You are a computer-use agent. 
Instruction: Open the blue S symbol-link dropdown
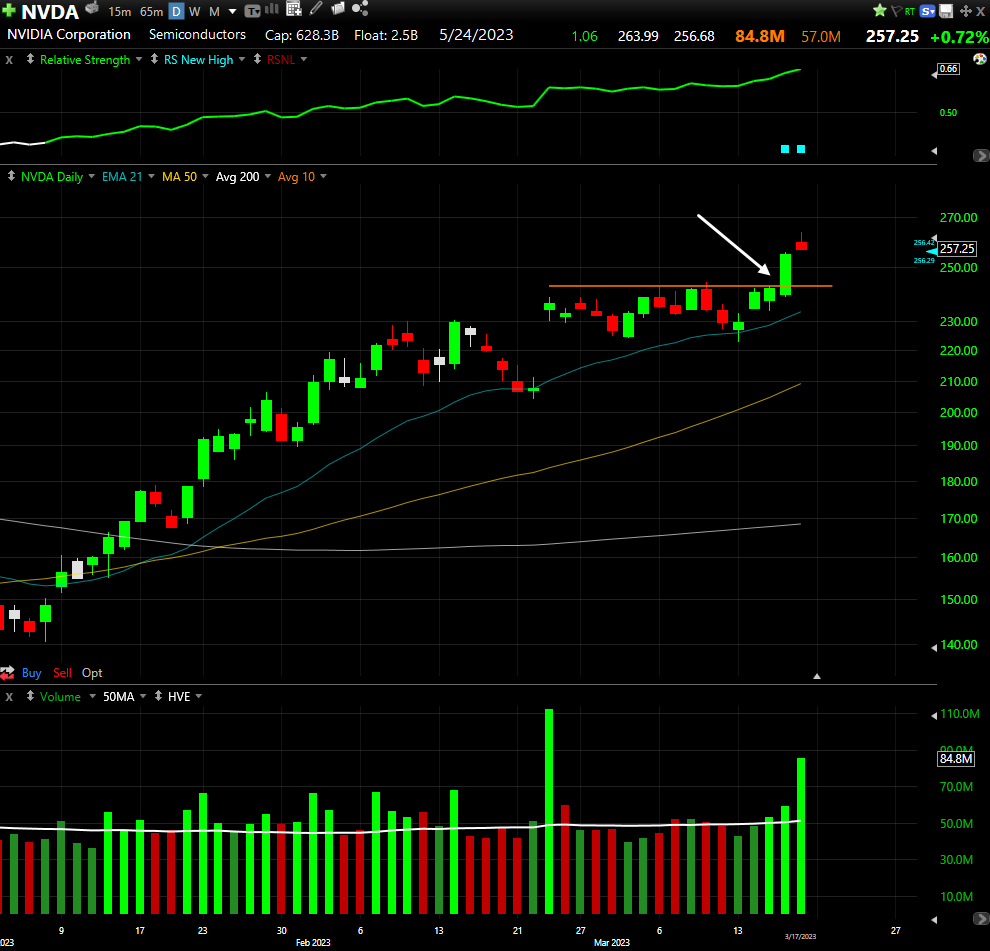(x=927, y=11)
